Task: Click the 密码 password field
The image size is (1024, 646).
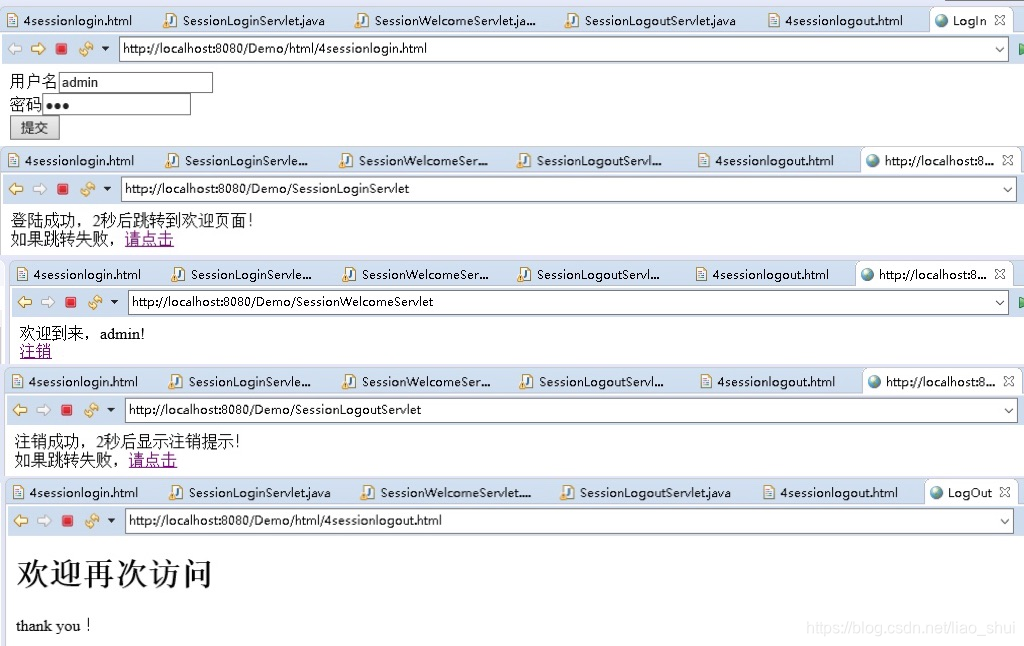Action: click(117, 105)
